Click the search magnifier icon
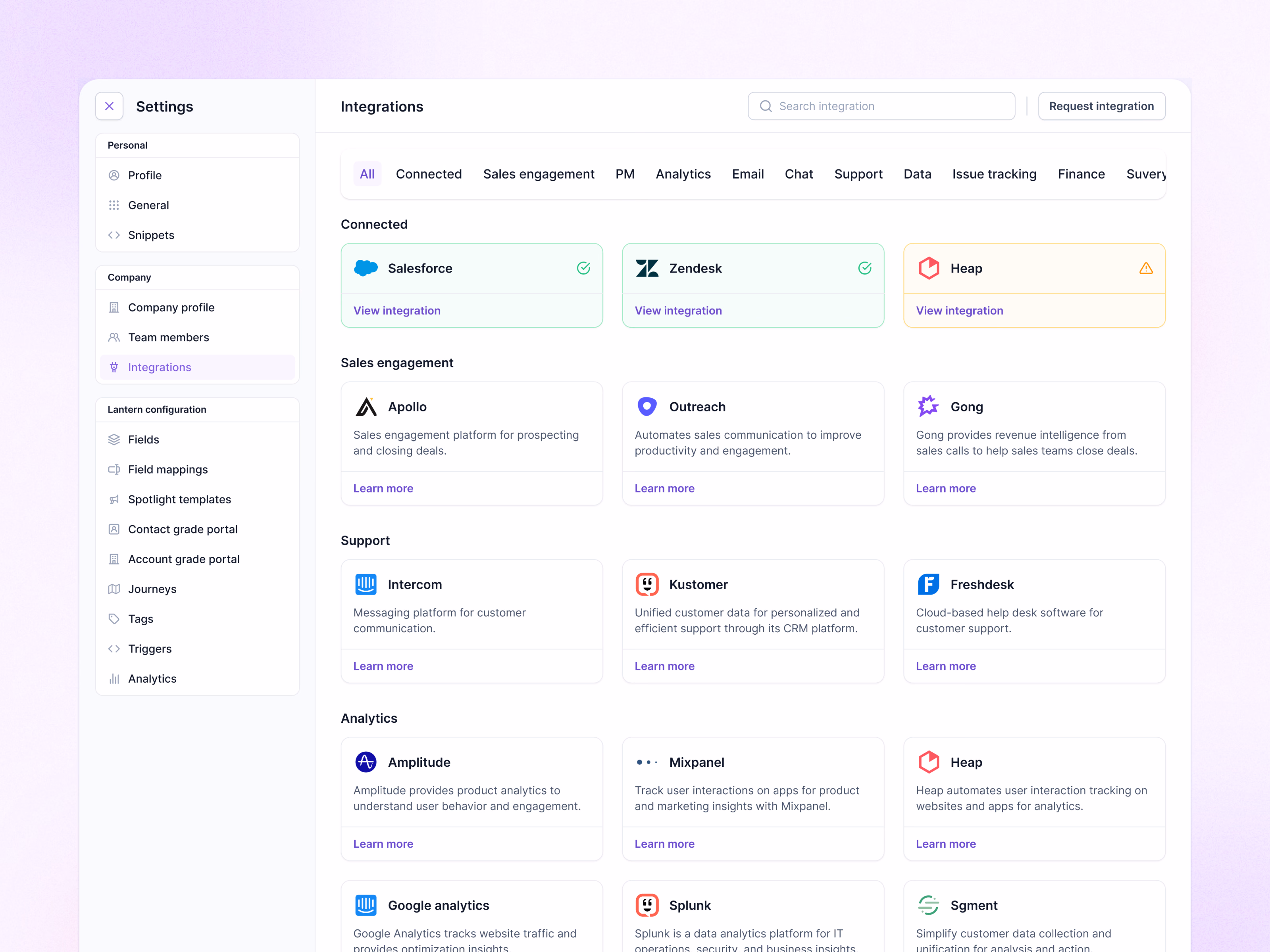The width and height of the screenshot is (1270, 952). (x=765, y=106)
